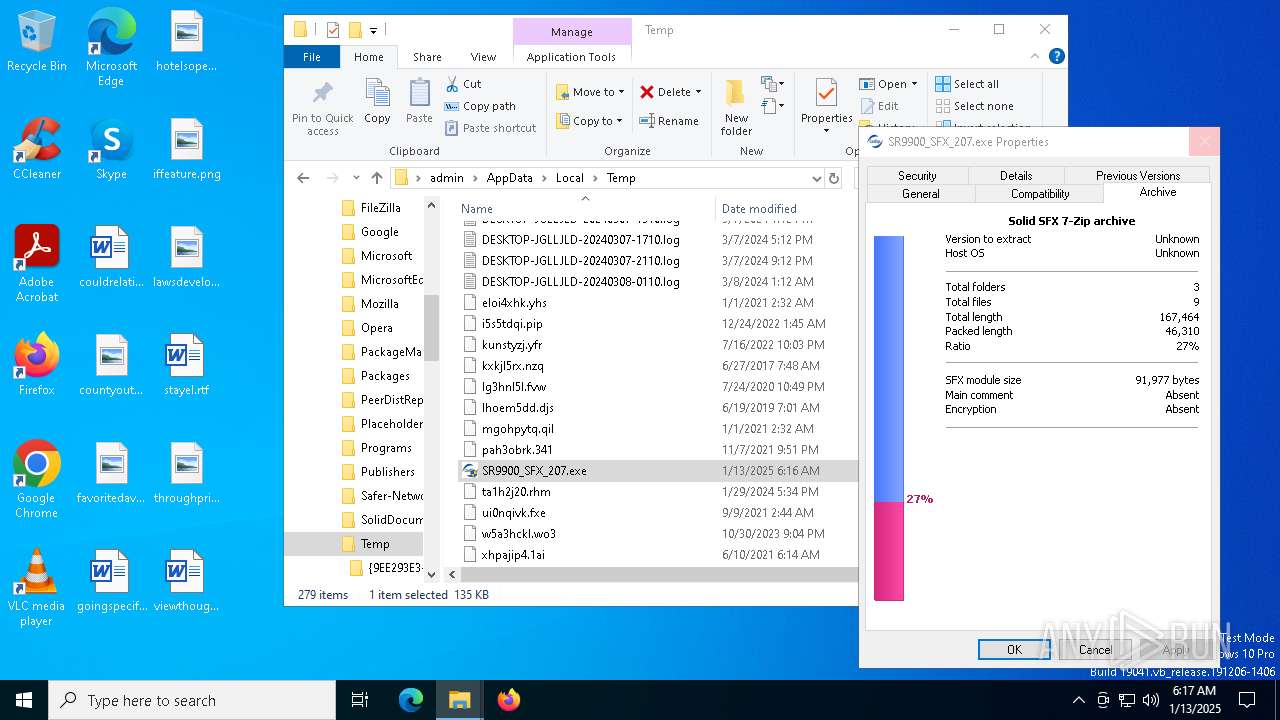
Task: Click Select all in ribbon
Action: [x=967, y=84]
